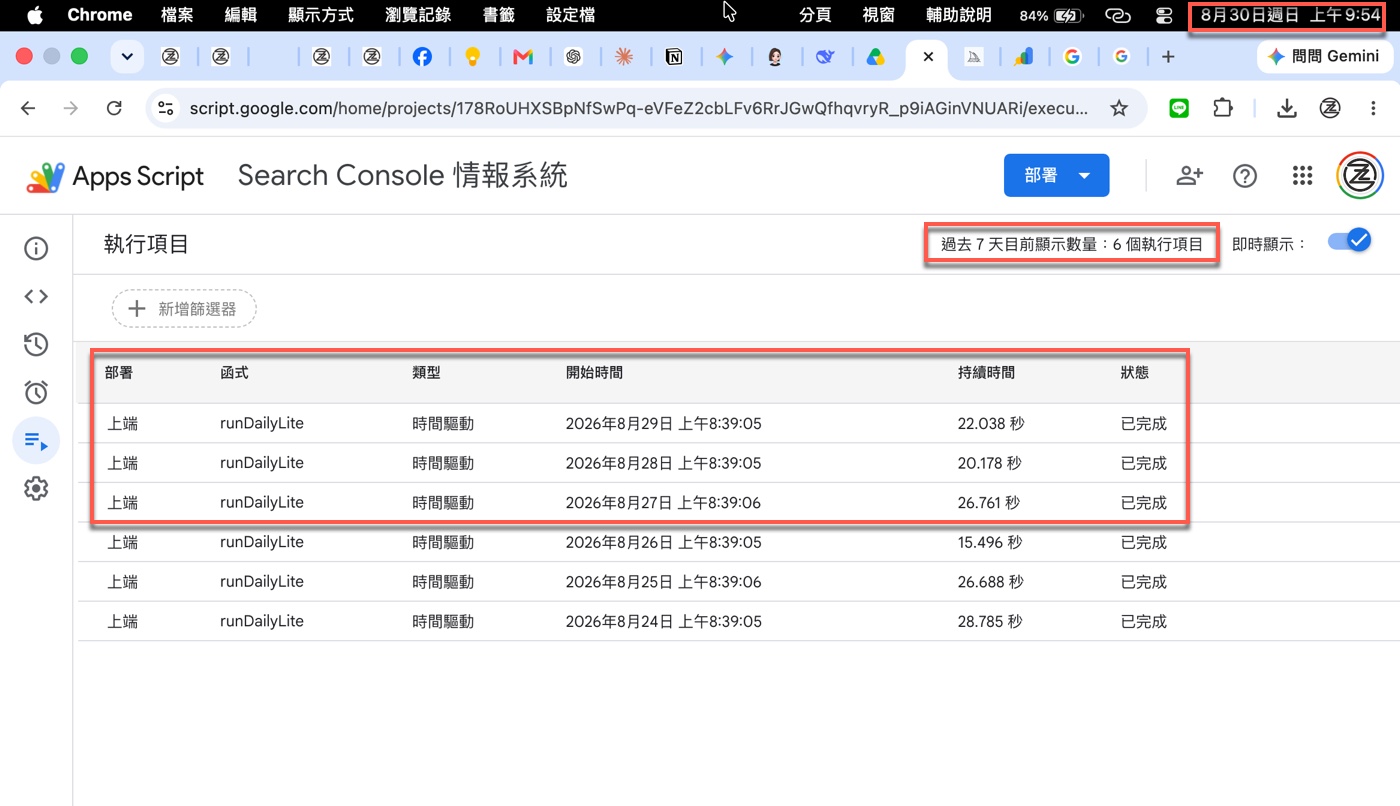Screen dimensions: 1400x806
Task: Open the Chrome three-dot menu
Action: [1375, 108]
